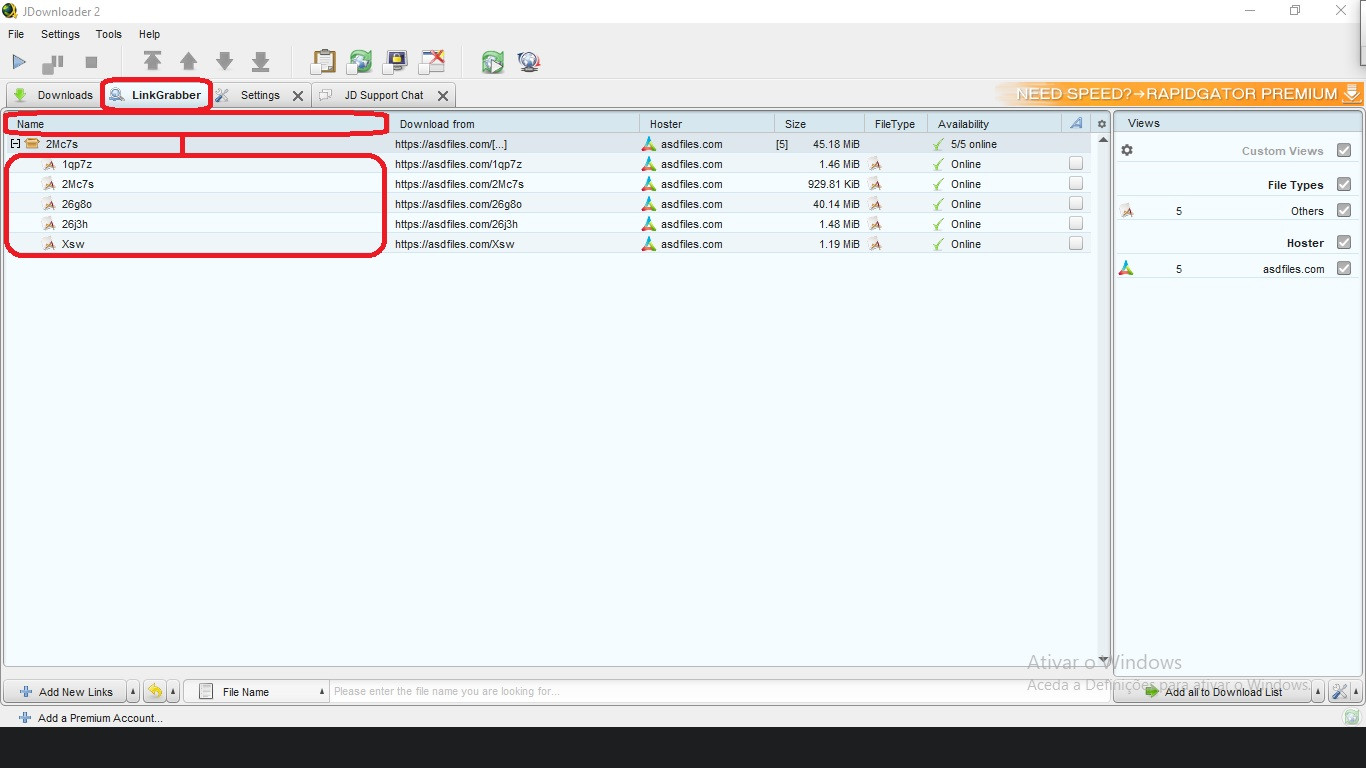Move selection down one position
This screenshot has width=1366, height=768.
pos(225,62)
